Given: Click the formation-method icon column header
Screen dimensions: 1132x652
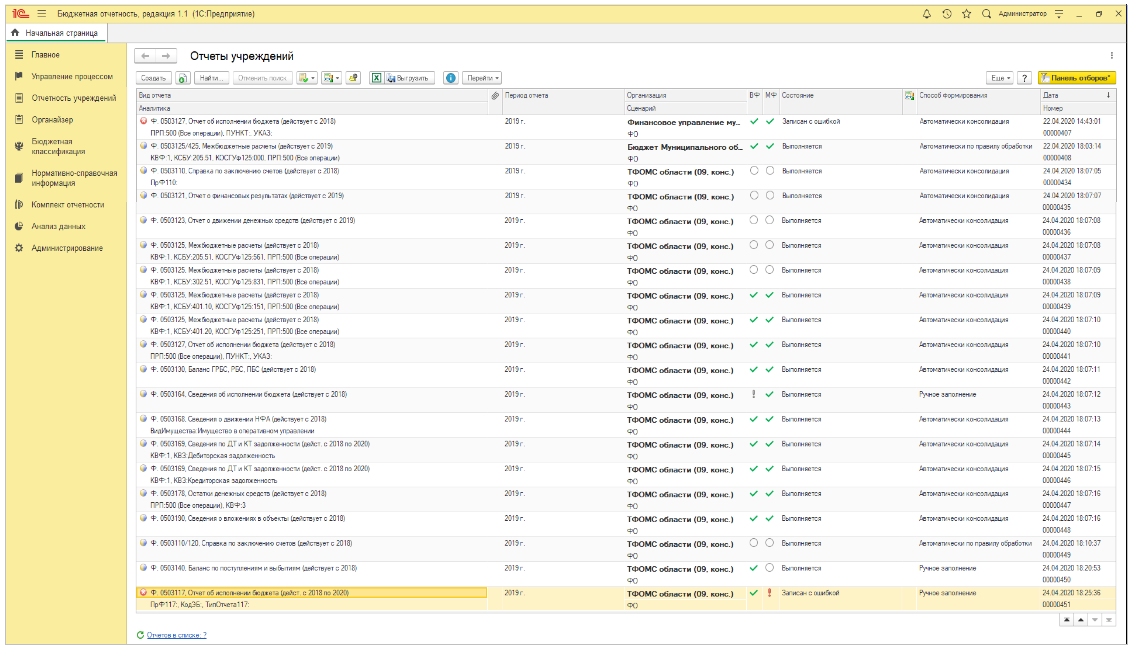Looking at the screenshot, I should click(909, 95).
